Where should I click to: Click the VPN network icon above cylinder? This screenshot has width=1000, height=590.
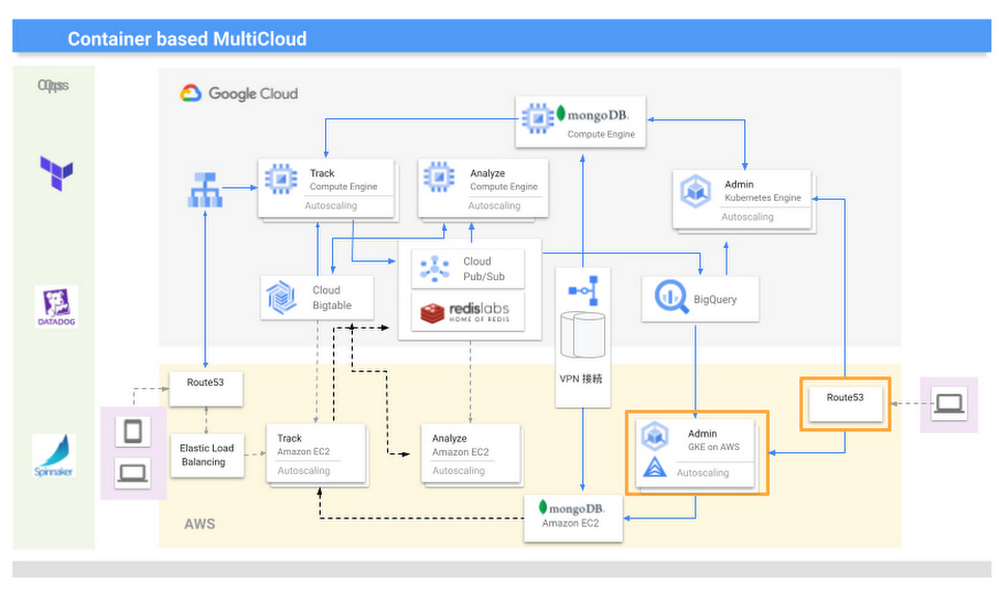(x=581, y=290)
